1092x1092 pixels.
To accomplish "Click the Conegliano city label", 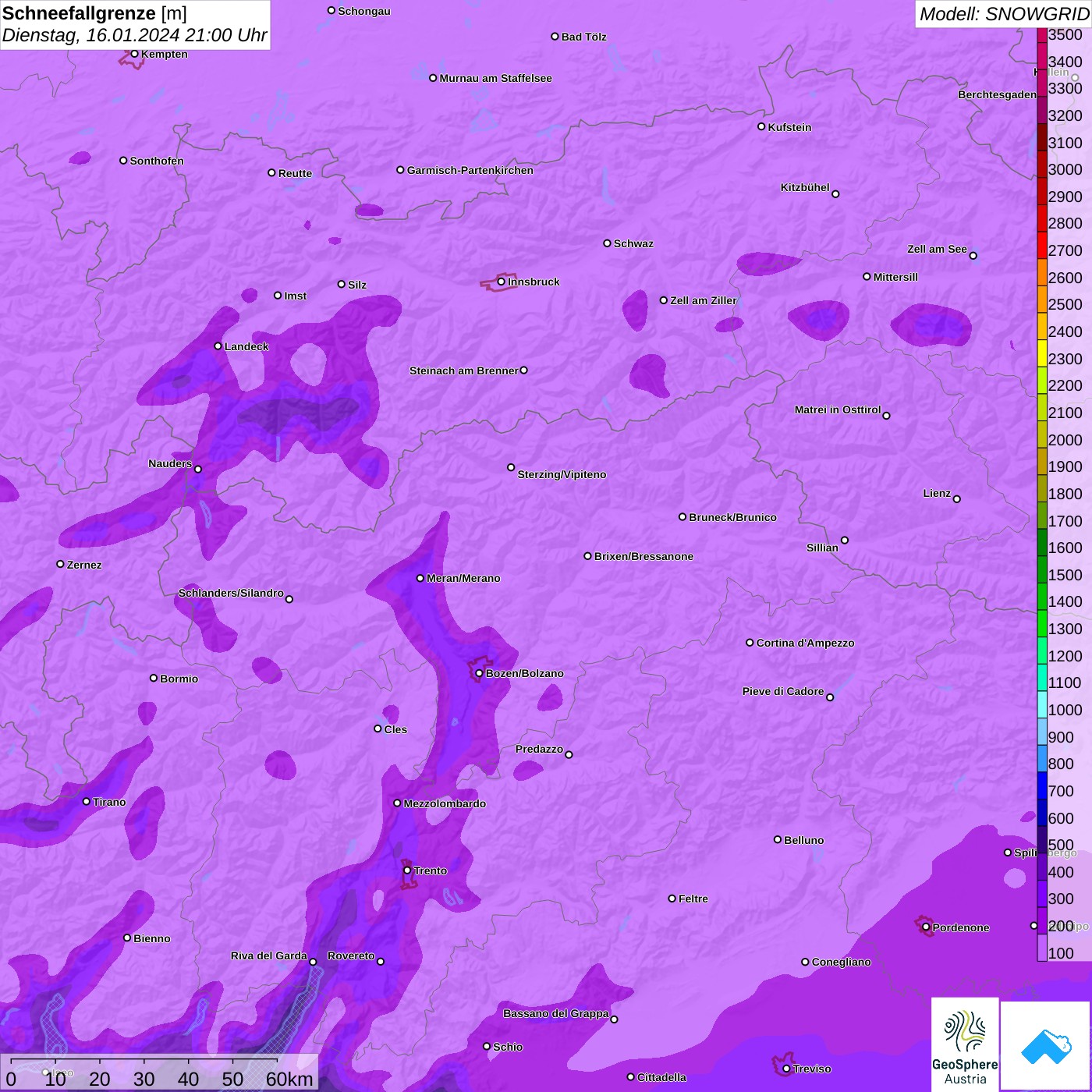I will coord(841,962).
